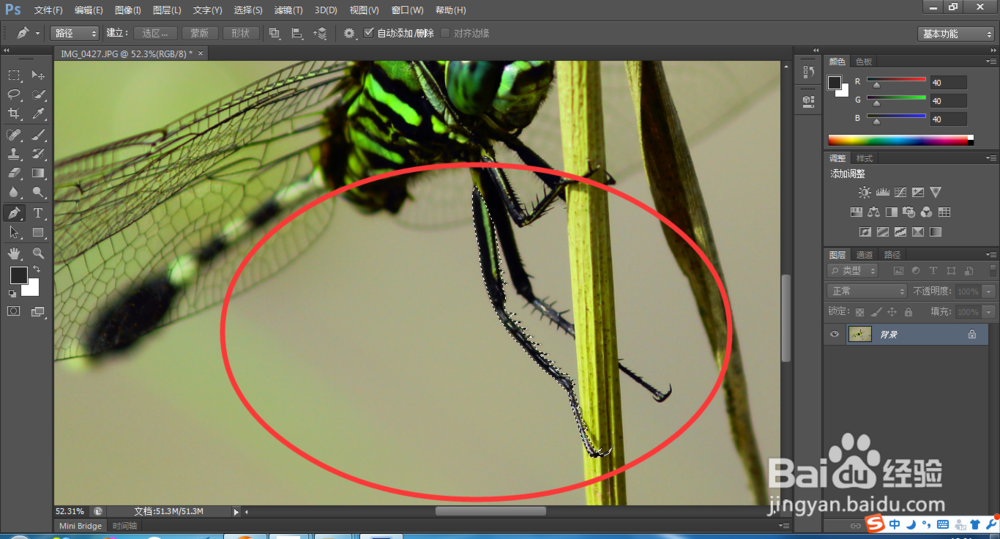This screenshot has width=1000, height=539.
Task: Reset default foreground and background colors
Action: [x=12, y=294]
